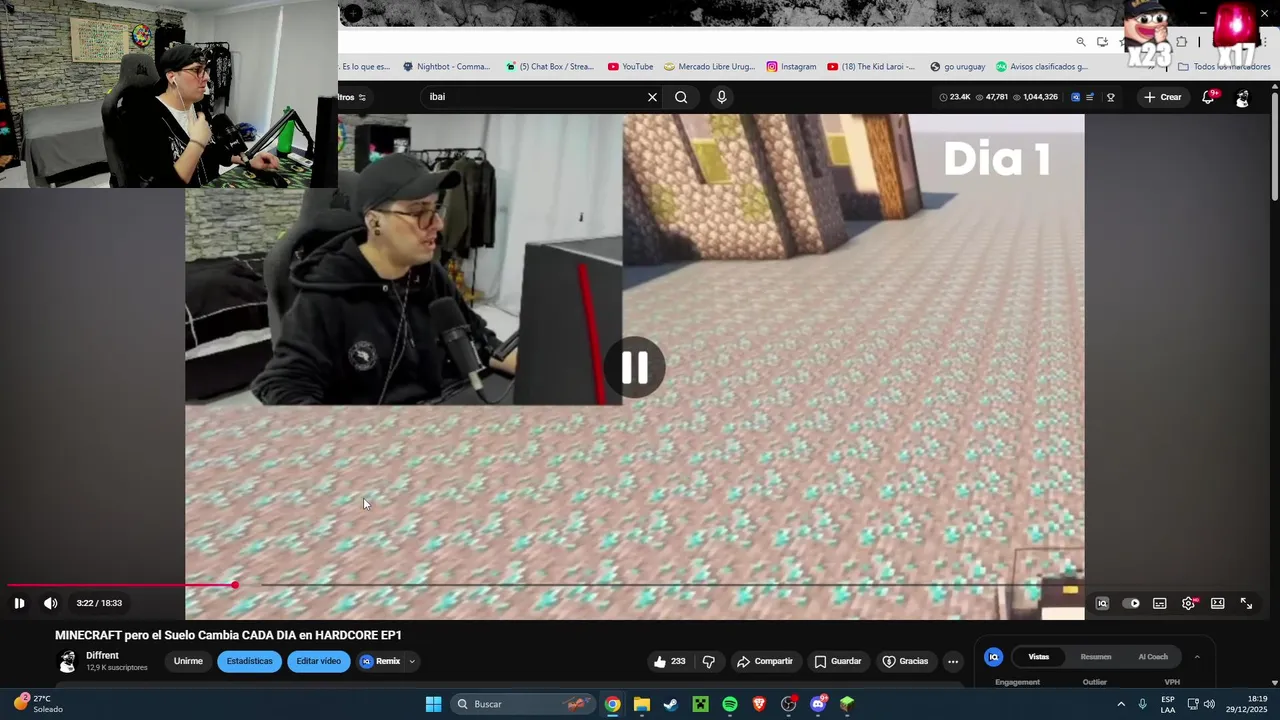Image resolution: width=1280 pixels, height=720 pixels.
Task: Switch to theater mode
Action: (1218, 603)
